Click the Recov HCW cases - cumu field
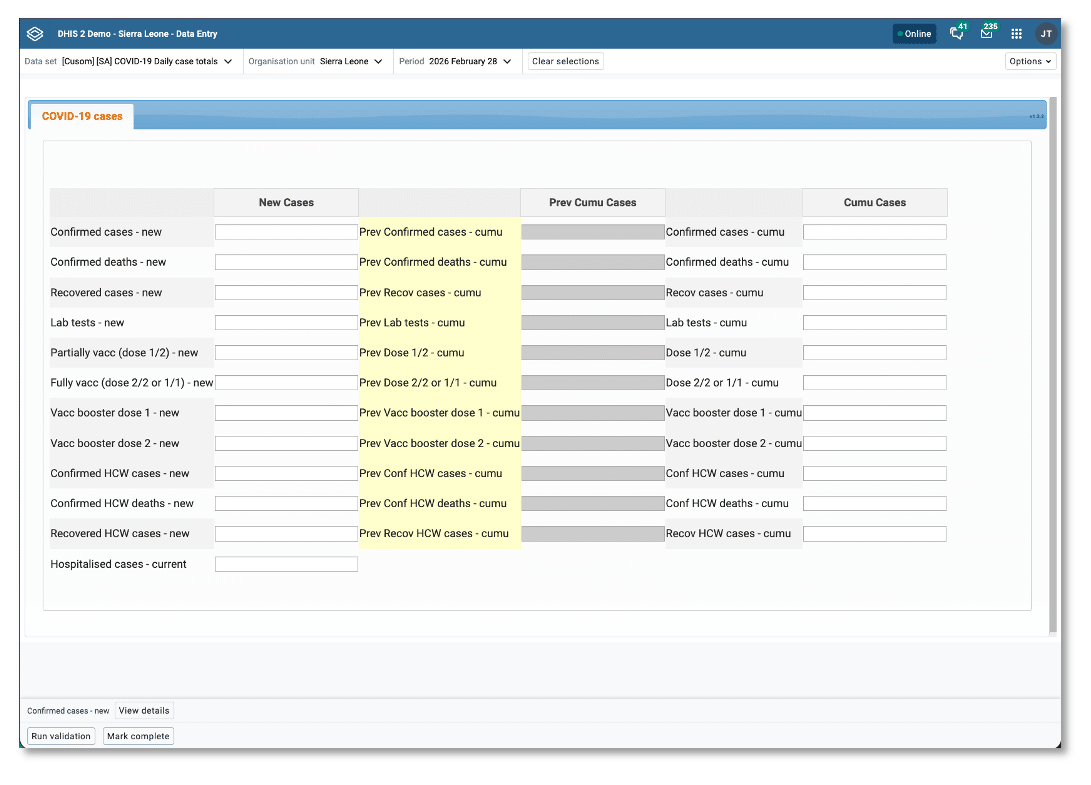1091x785 pixels. 874,534
